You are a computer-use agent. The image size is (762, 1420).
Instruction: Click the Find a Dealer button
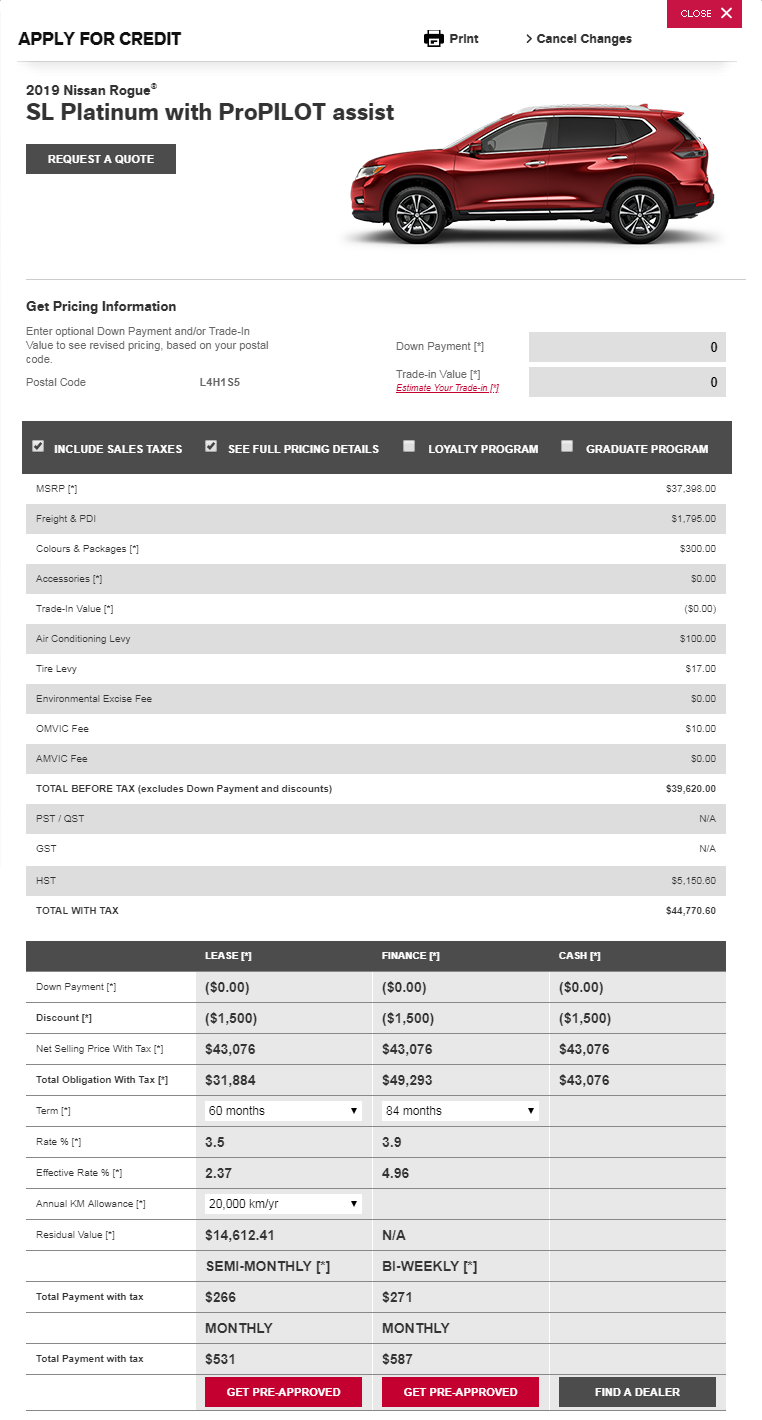tap(637, 1392)
